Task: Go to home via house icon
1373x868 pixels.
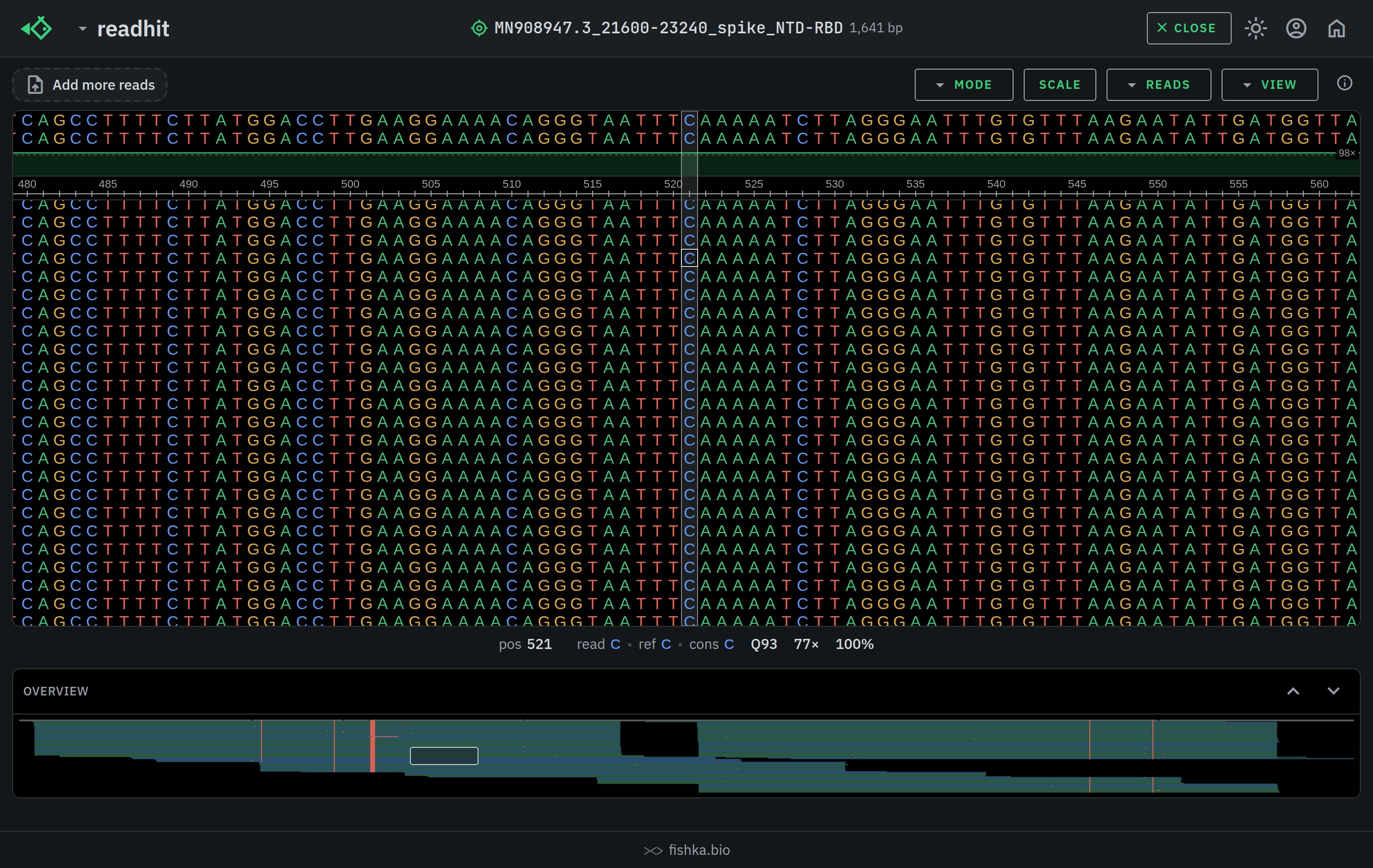Action: pyautogui.click(x=1336, y=28)
